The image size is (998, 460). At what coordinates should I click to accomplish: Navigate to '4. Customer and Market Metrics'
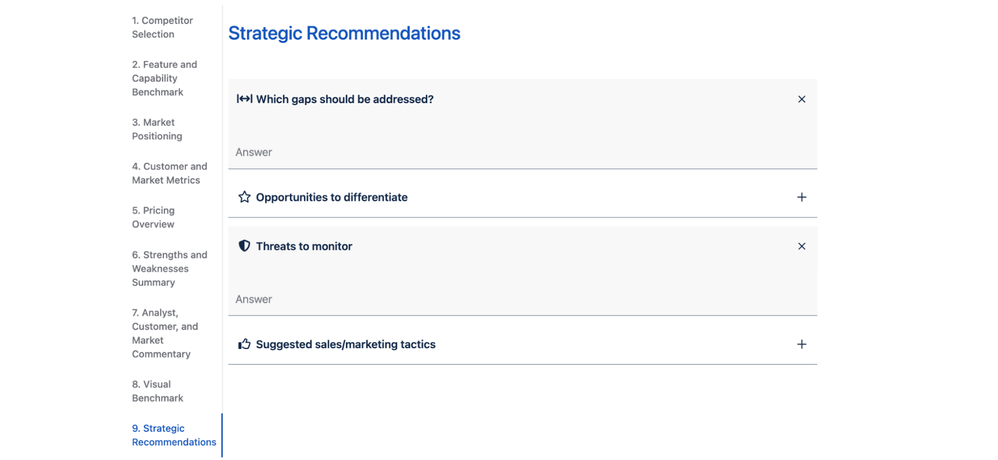(x=169, y=173)
